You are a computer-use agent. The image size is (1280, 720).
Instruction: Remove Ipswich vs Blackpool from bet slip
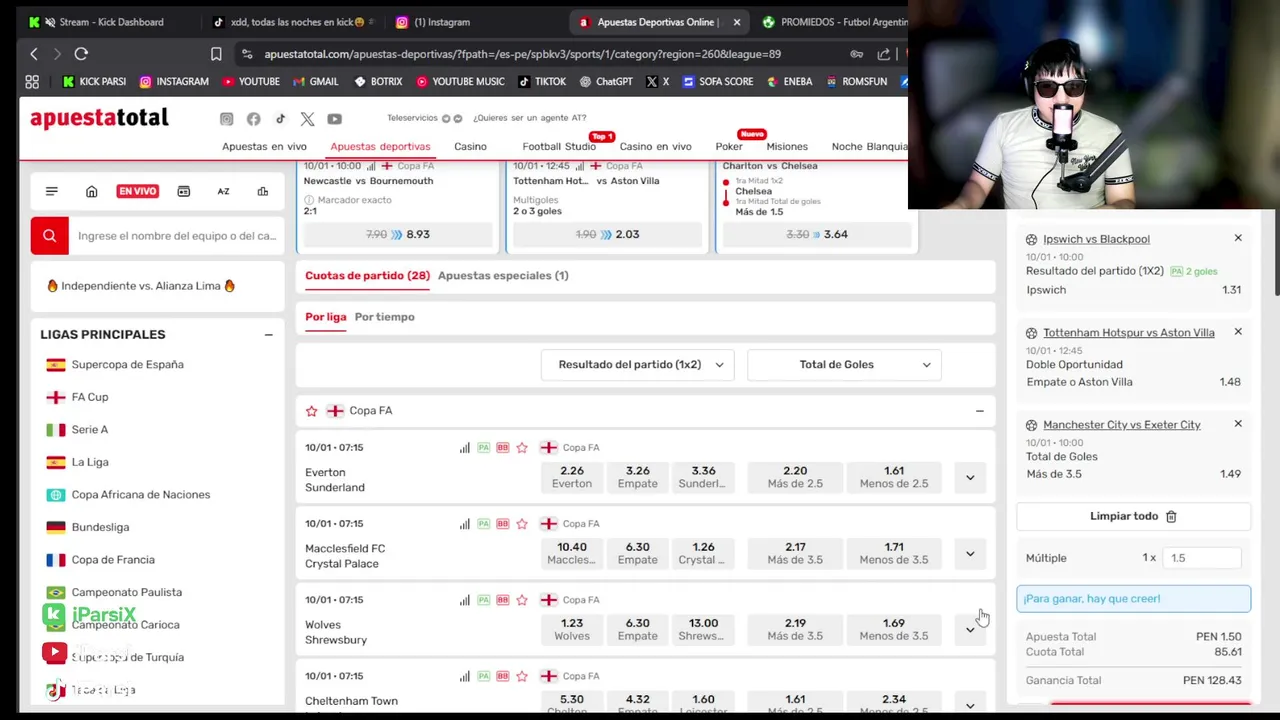click(x=1238, y=239)
